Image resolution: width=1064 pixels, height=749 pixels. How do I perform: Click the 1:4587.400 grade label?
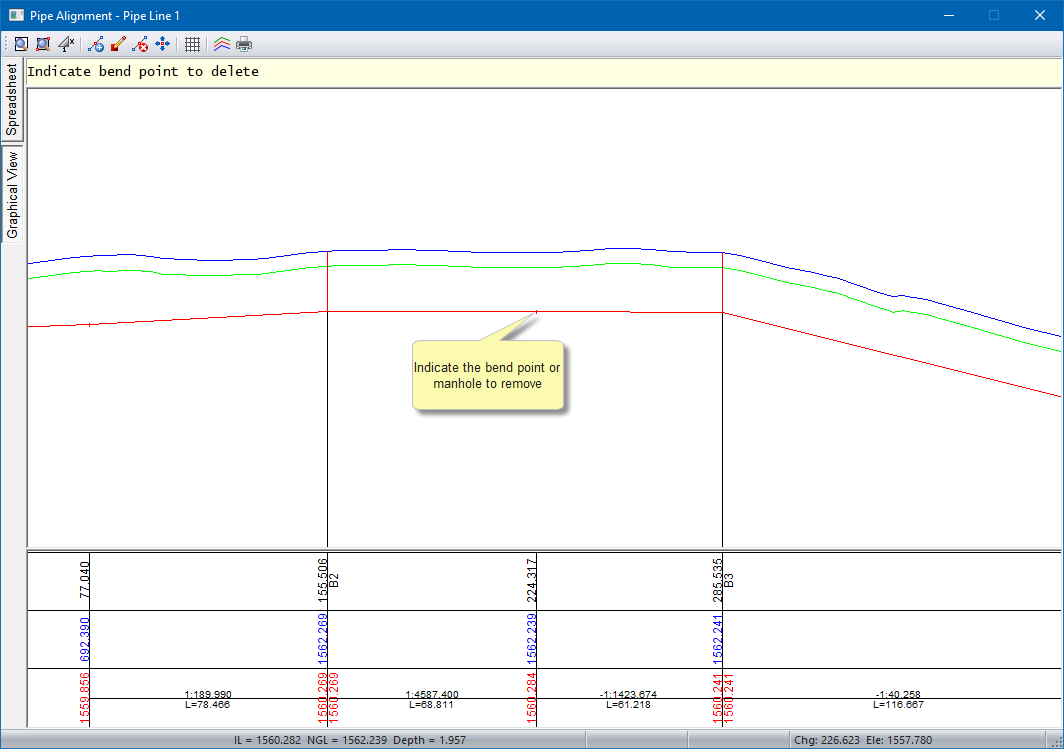tap(432, 694)
